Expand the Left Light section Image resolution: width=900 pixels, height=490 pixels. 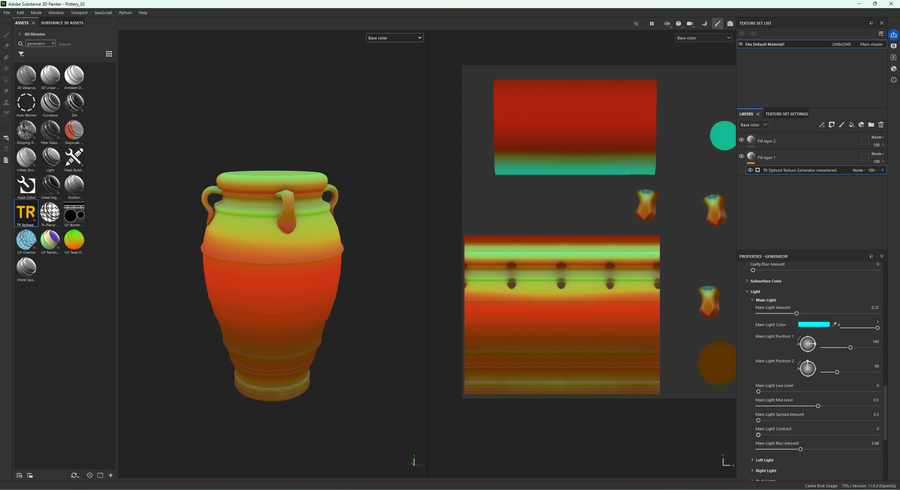click(764, 460)
